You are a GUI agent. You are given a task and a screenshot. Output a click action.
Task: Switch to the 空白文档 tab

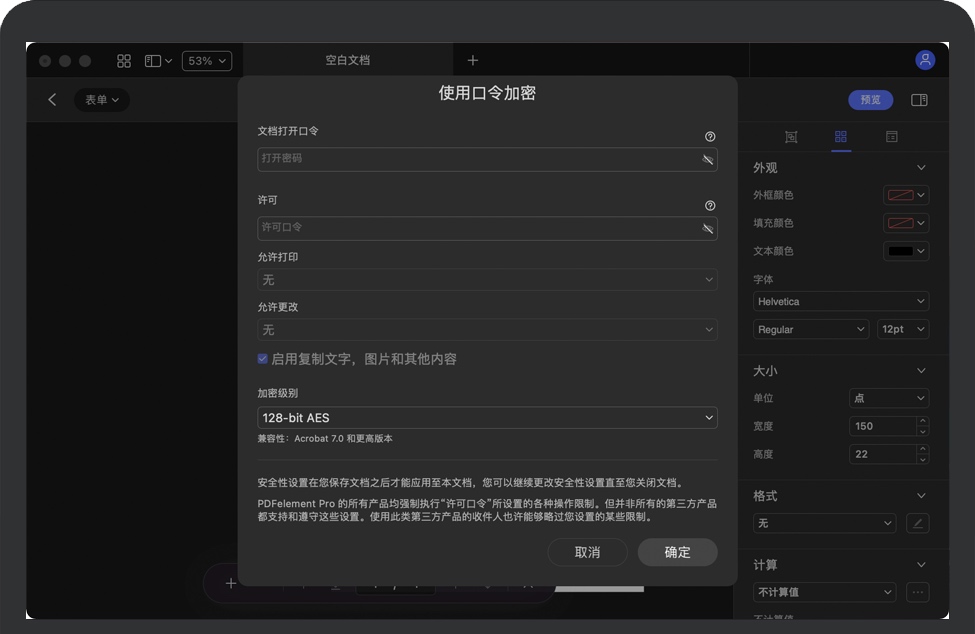(x=347, y=61)
